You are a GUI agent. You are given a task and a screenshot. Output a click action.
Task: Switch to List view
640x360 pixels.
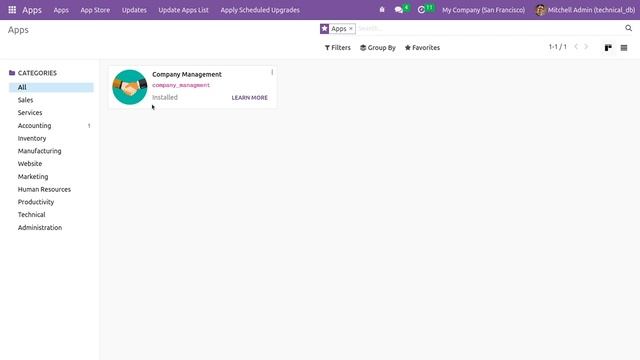click(624, 48)
